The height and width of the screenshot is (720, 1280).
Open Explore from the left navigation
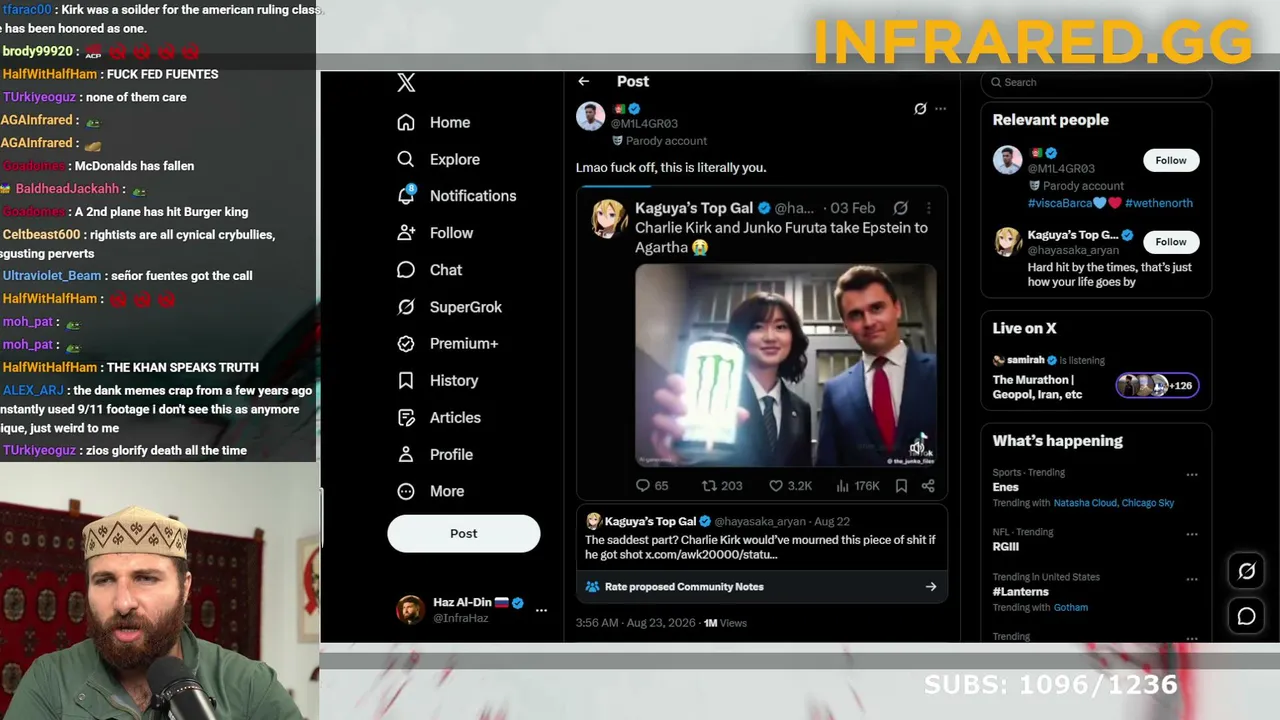point(438,159)
